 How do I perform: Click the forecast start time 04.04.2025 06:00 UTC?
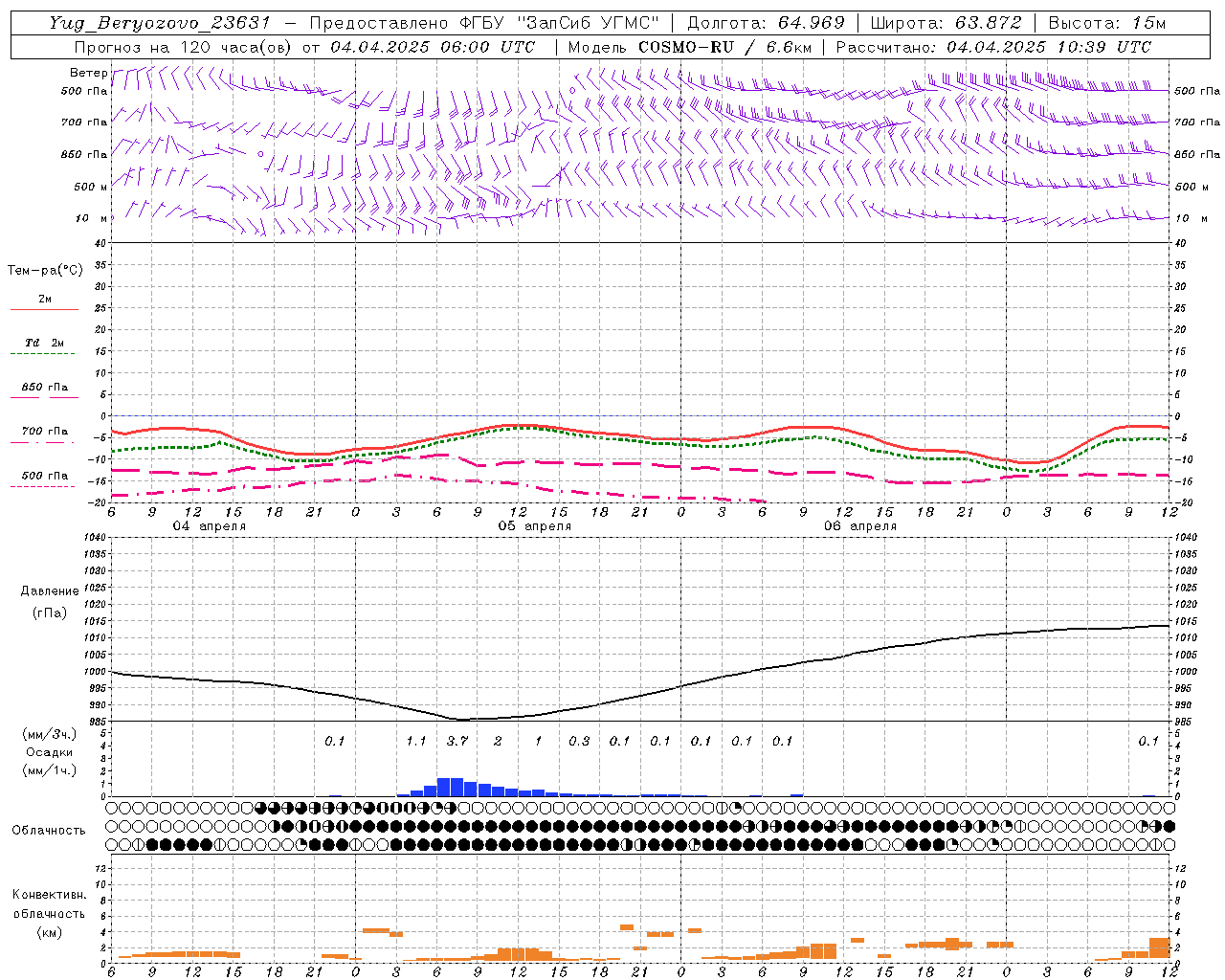[432, 47]
